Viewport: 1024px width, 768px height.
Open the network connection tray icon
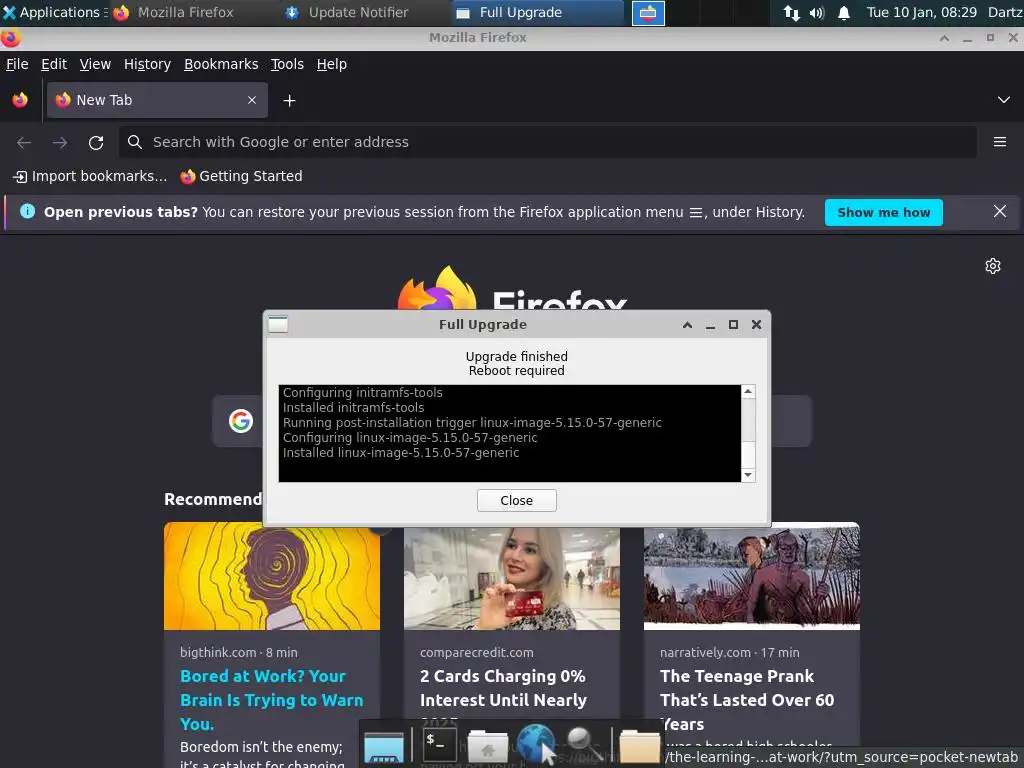[792, 12]
